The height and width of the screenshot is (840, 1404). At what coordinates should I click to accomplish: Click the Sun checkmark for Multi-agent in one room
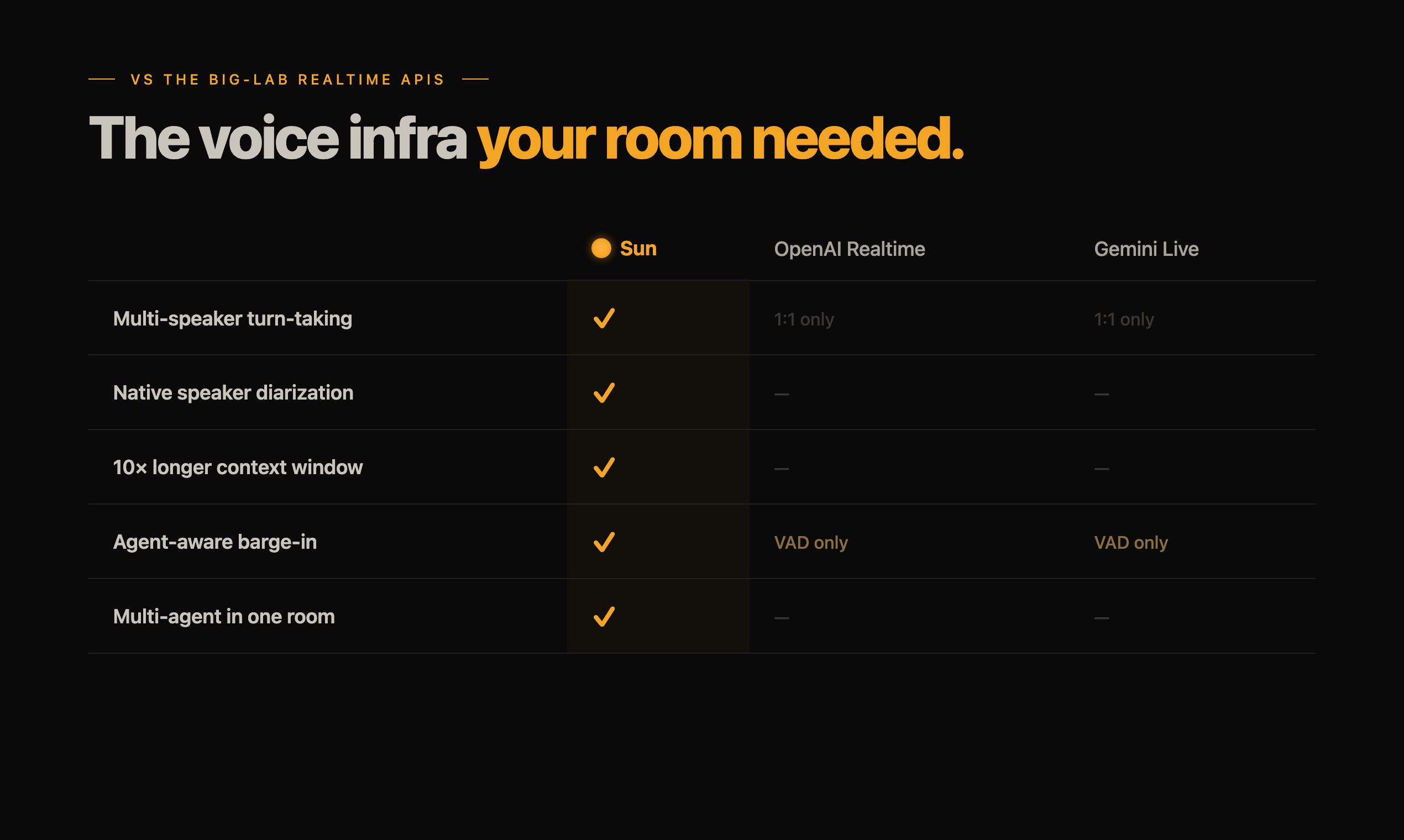coord(604,616)
